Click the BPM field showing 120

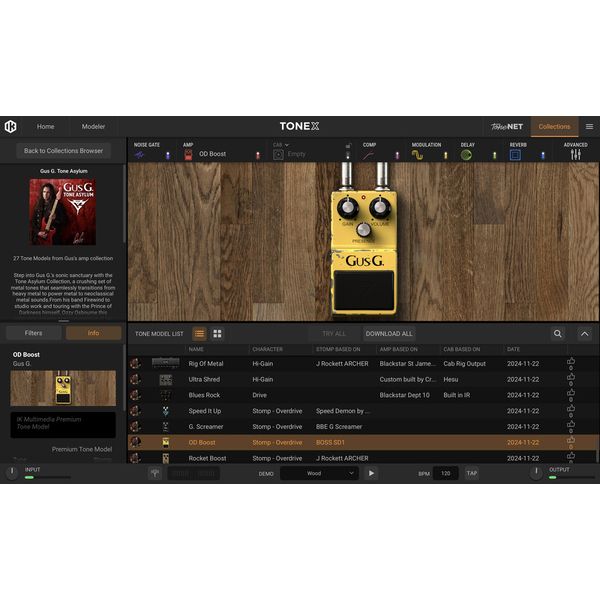(x=445, y=473)
